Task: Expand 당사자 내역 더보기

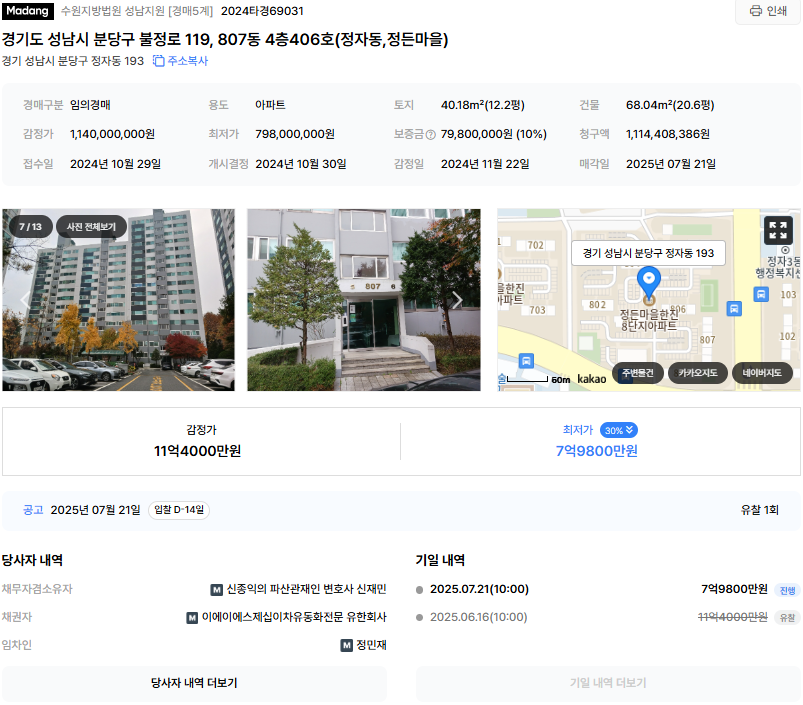Action: pos(194,683)
